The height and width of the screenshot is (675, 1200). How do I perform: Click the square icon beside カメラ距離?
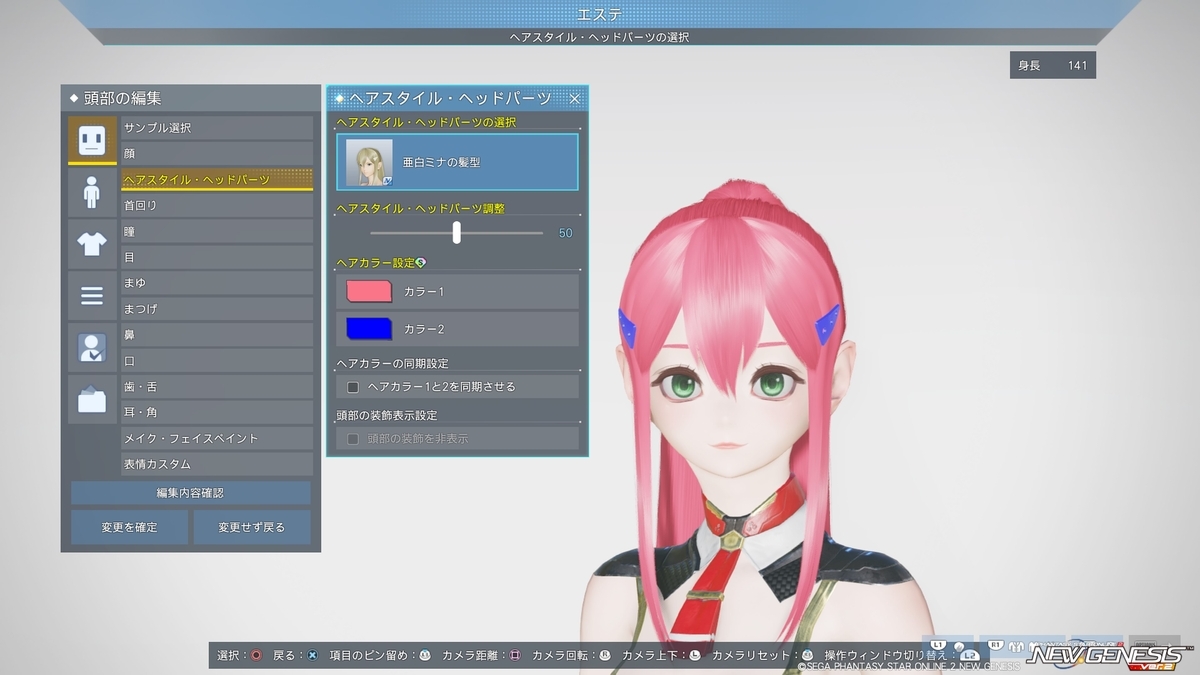point(514,655)
